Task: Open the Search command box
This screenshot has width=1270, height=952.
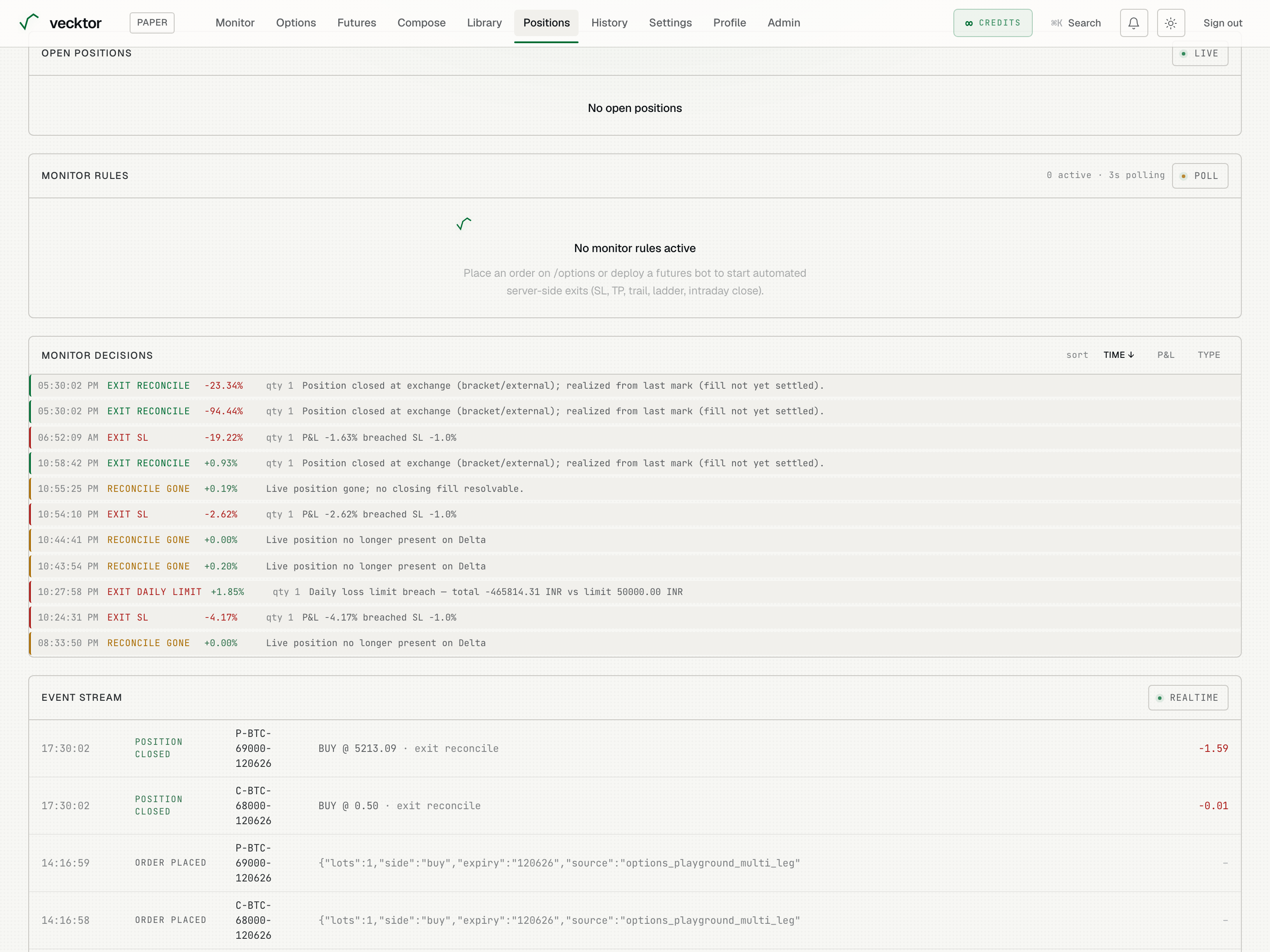Action: (1076, 23)
